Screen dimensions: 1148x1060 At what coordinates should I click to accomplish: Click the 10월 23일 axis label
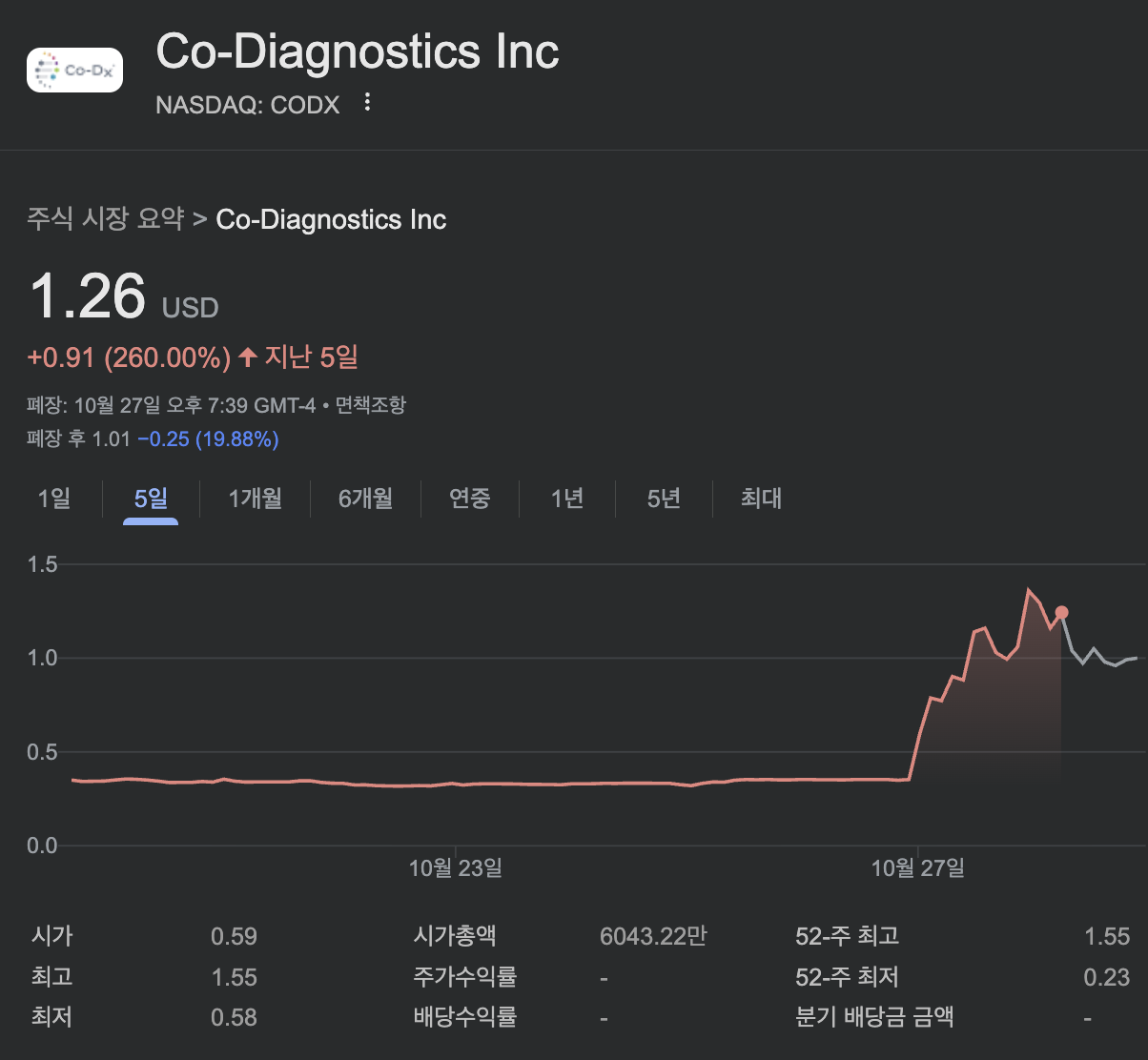click(456, 868)
